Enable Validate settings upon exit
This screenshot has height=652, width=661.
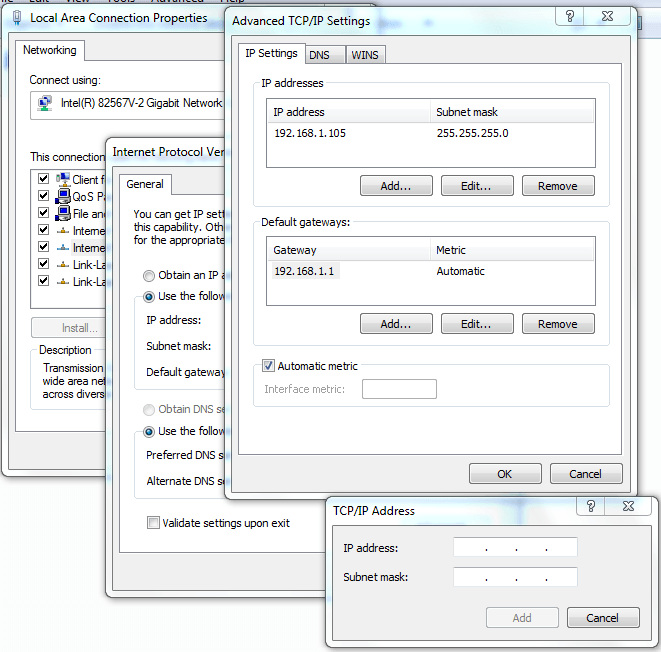(x=153, y=523)
